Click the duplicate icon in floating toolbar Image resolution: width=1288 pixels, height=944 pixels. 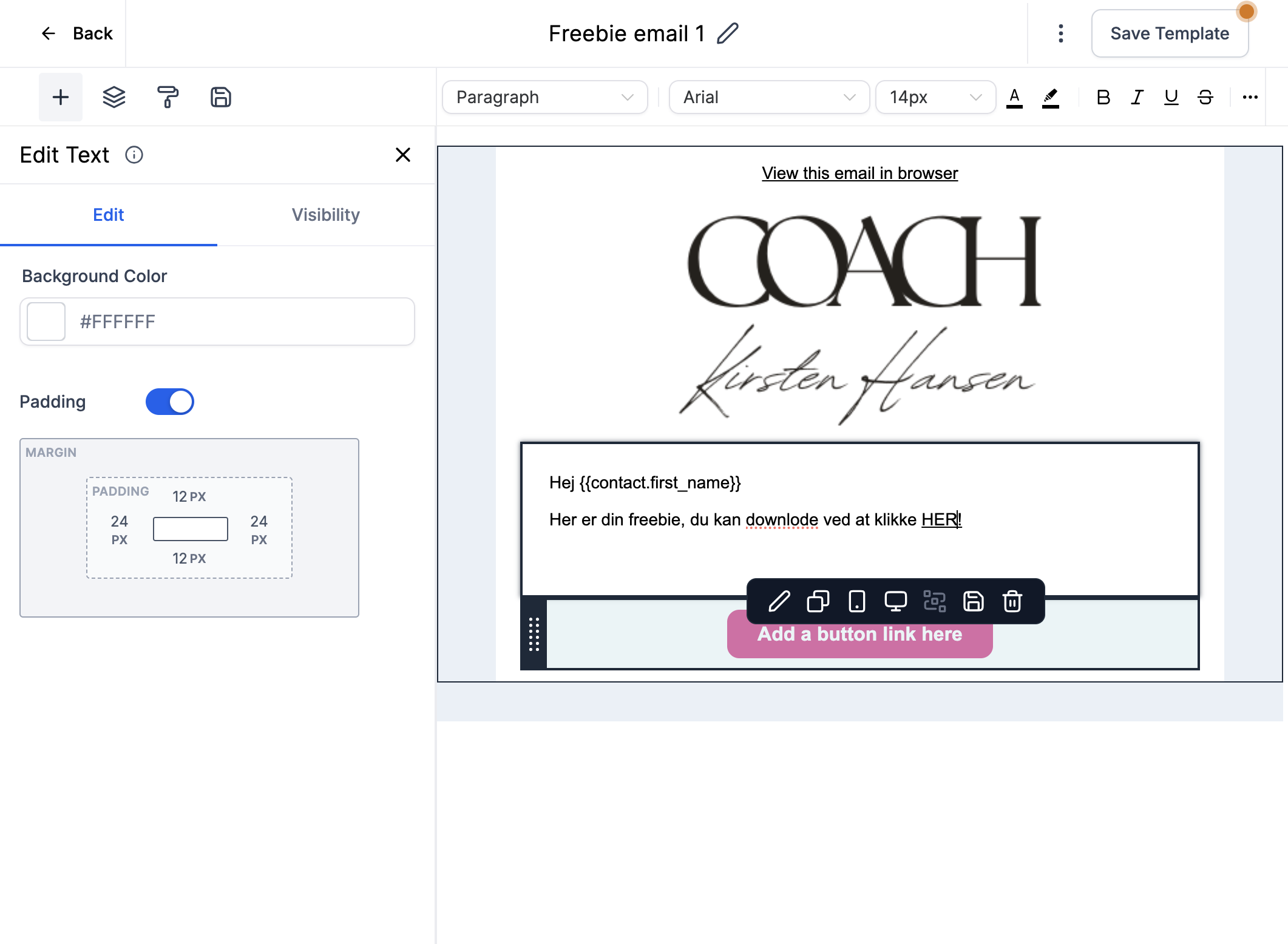pos(818,601)
